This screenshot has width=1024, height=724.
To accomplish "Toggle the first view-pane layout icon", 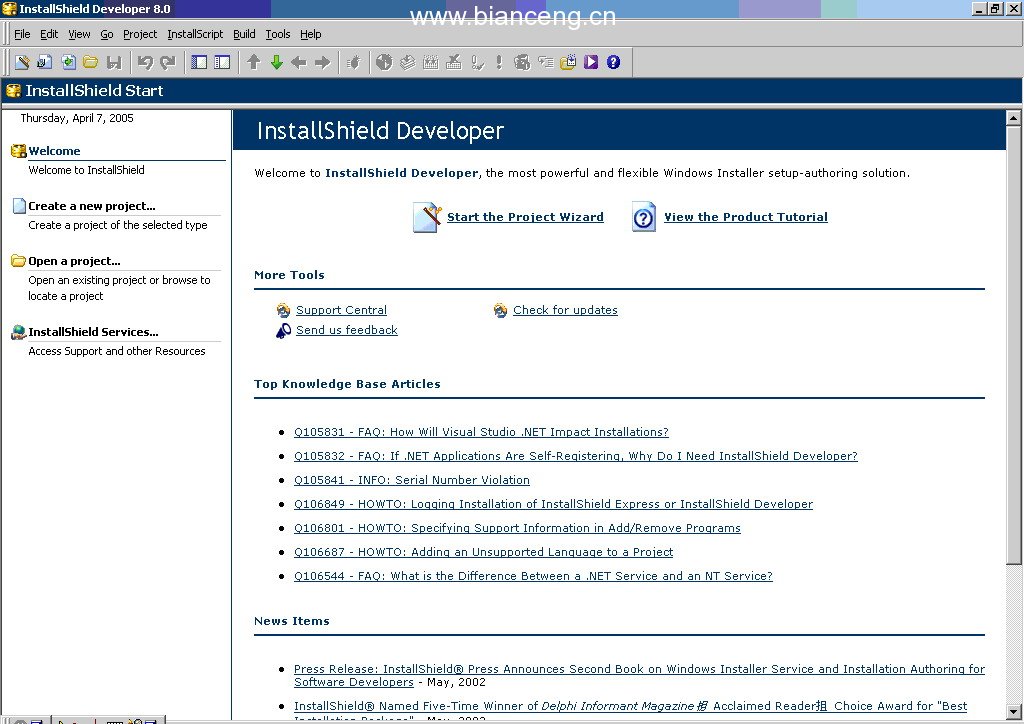I will (199, 62).
